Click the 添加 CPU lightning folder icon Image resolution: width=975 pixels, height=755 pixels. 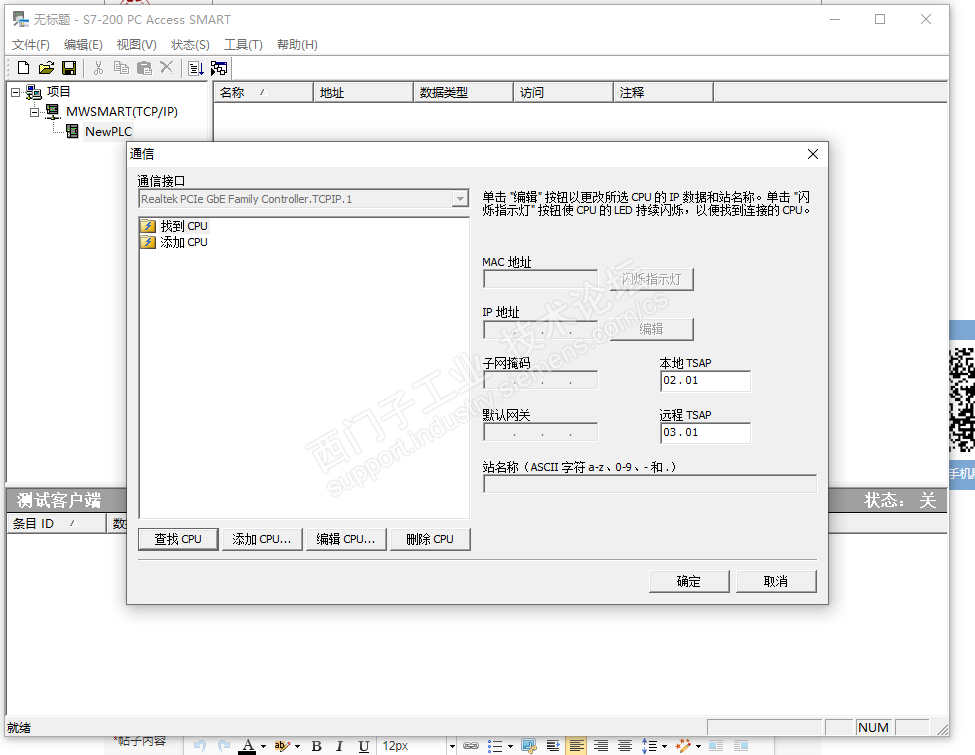[148, 242]
